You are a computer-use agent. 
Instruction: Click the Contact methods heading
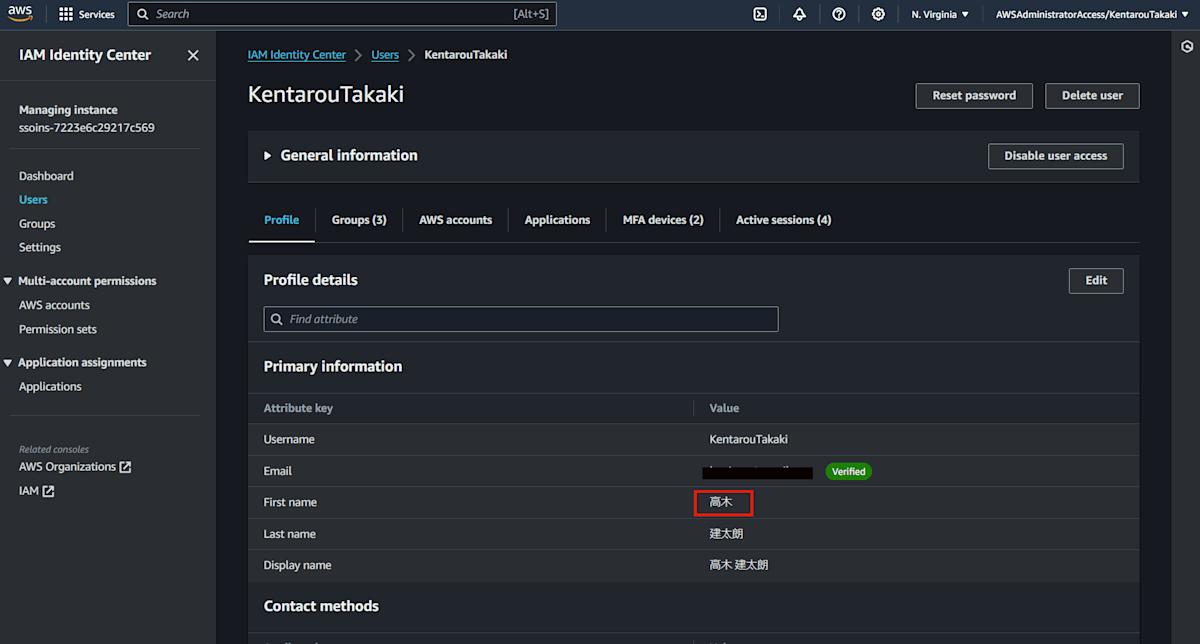[321, 606]
